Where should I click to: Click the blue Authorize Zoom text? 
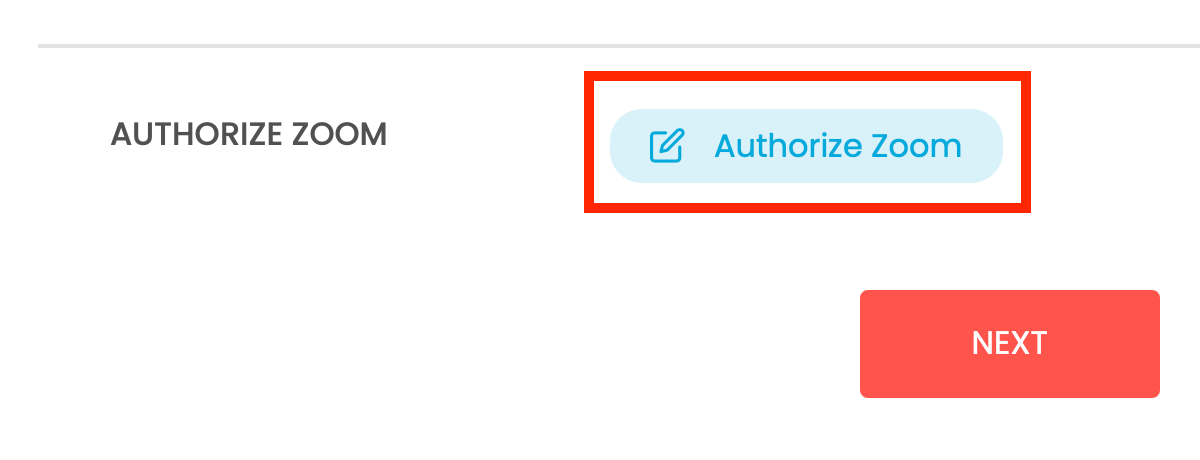pos(838,146)
